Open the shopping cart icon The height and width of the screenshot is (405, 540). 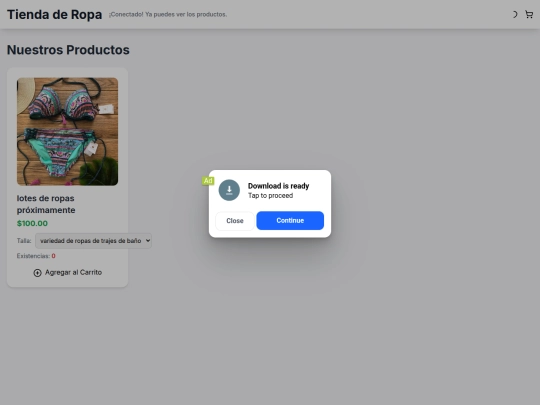(529, 14)
